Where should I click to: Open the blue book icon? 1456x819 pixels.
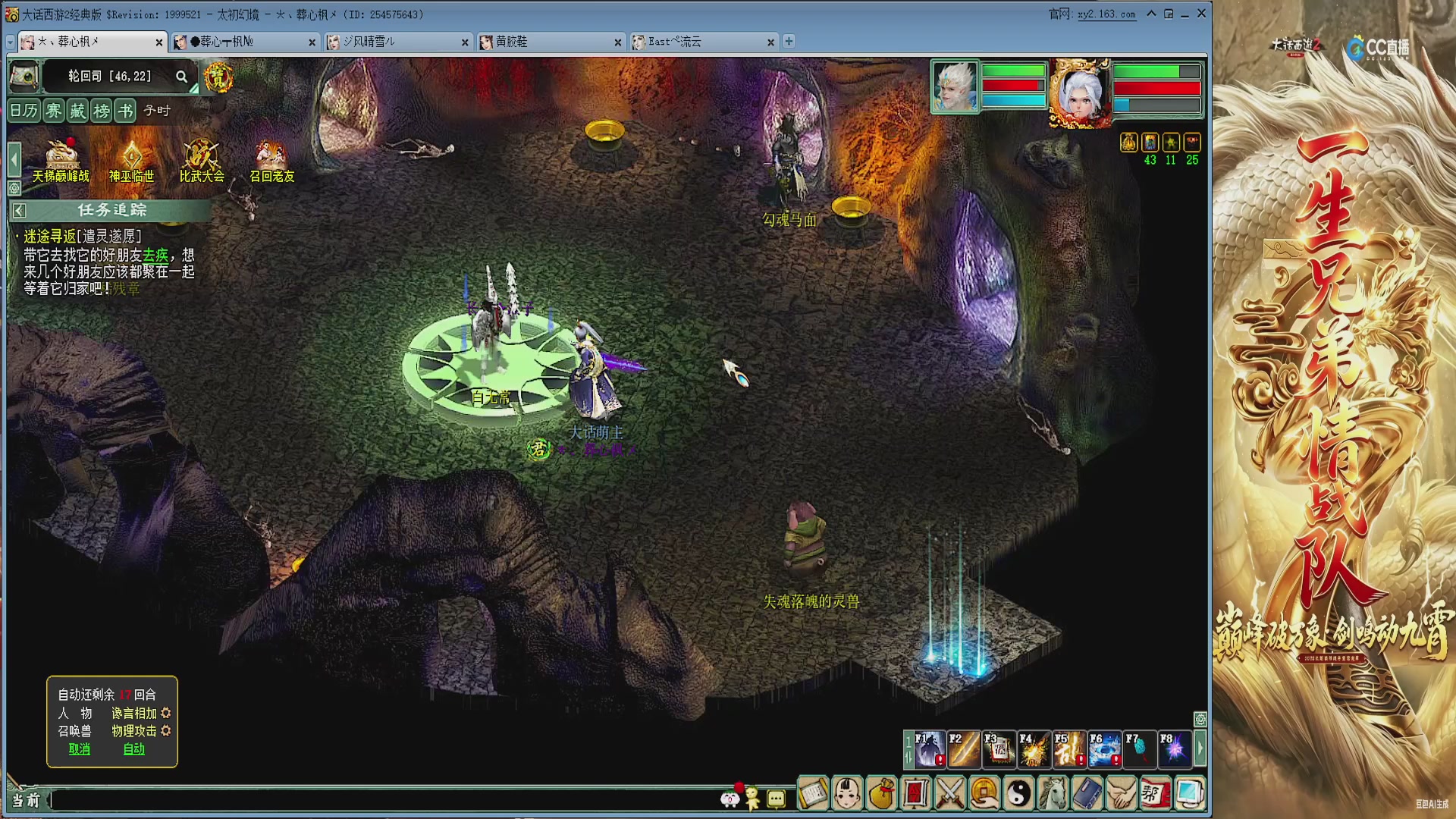pyautogui.click(x=1087, y=794)
